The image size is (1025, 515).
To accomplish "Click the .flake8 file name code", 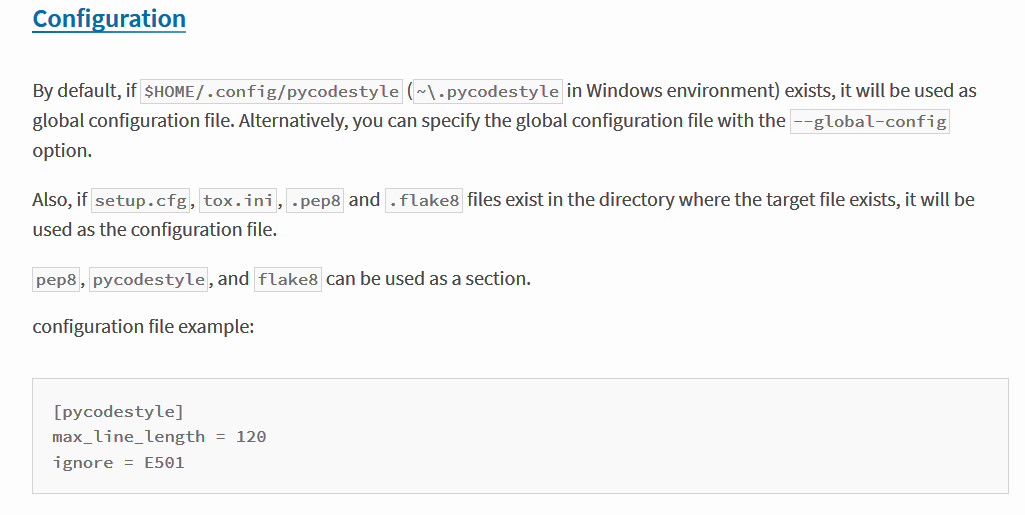I will click(x=424, y=200).
